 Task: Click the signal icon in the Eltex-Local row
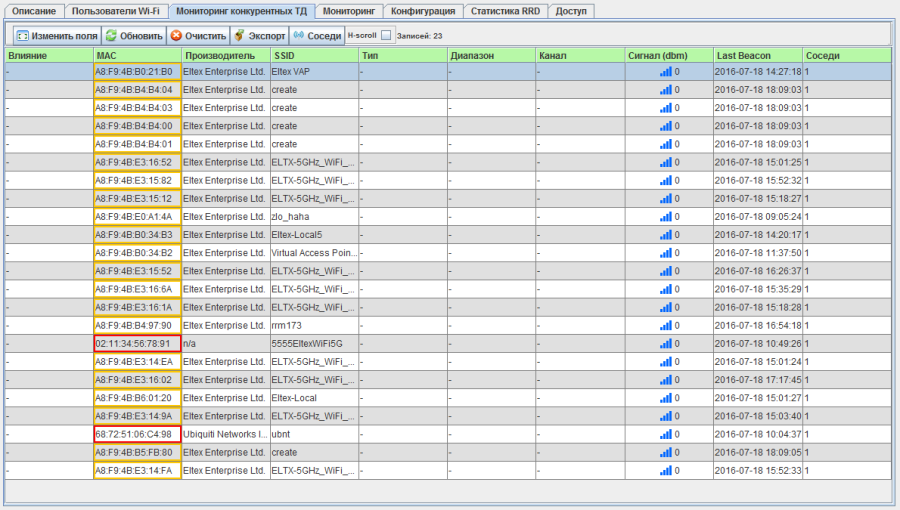(665, 398)
